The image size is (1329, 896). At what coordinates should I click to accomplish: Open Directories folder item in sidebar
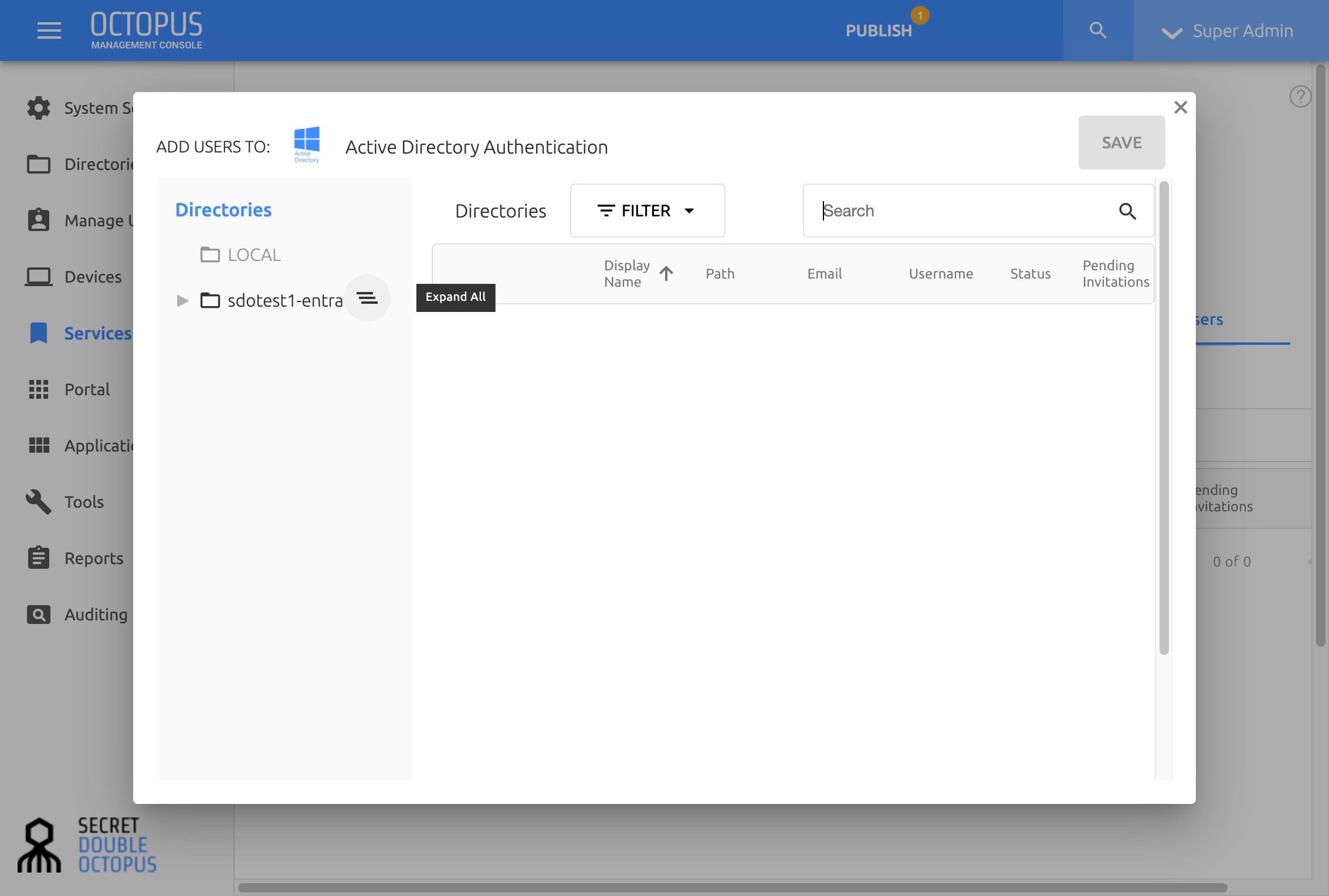(39, 164)
